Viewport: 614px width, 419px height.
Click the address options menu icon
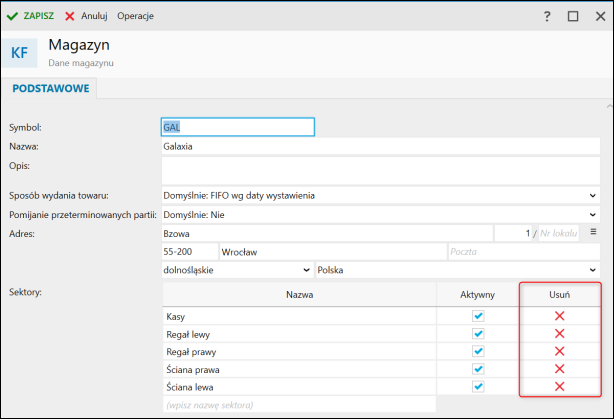click(593, 232)
